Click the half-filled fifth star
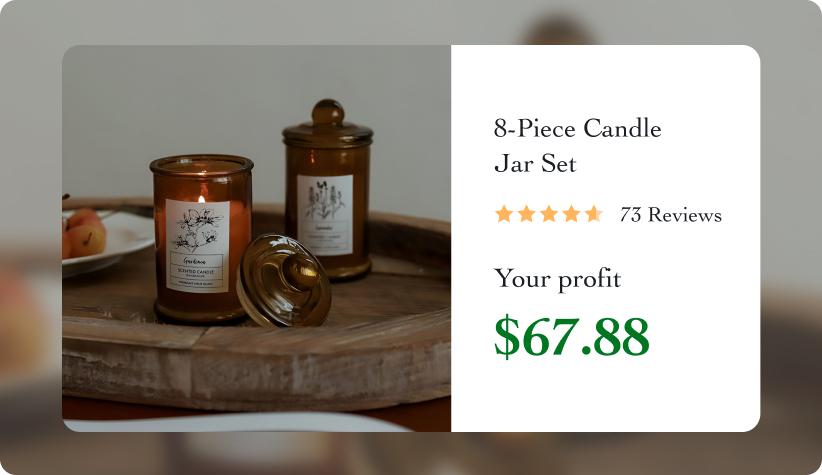822x475 pixels. [x=593, y=214]
